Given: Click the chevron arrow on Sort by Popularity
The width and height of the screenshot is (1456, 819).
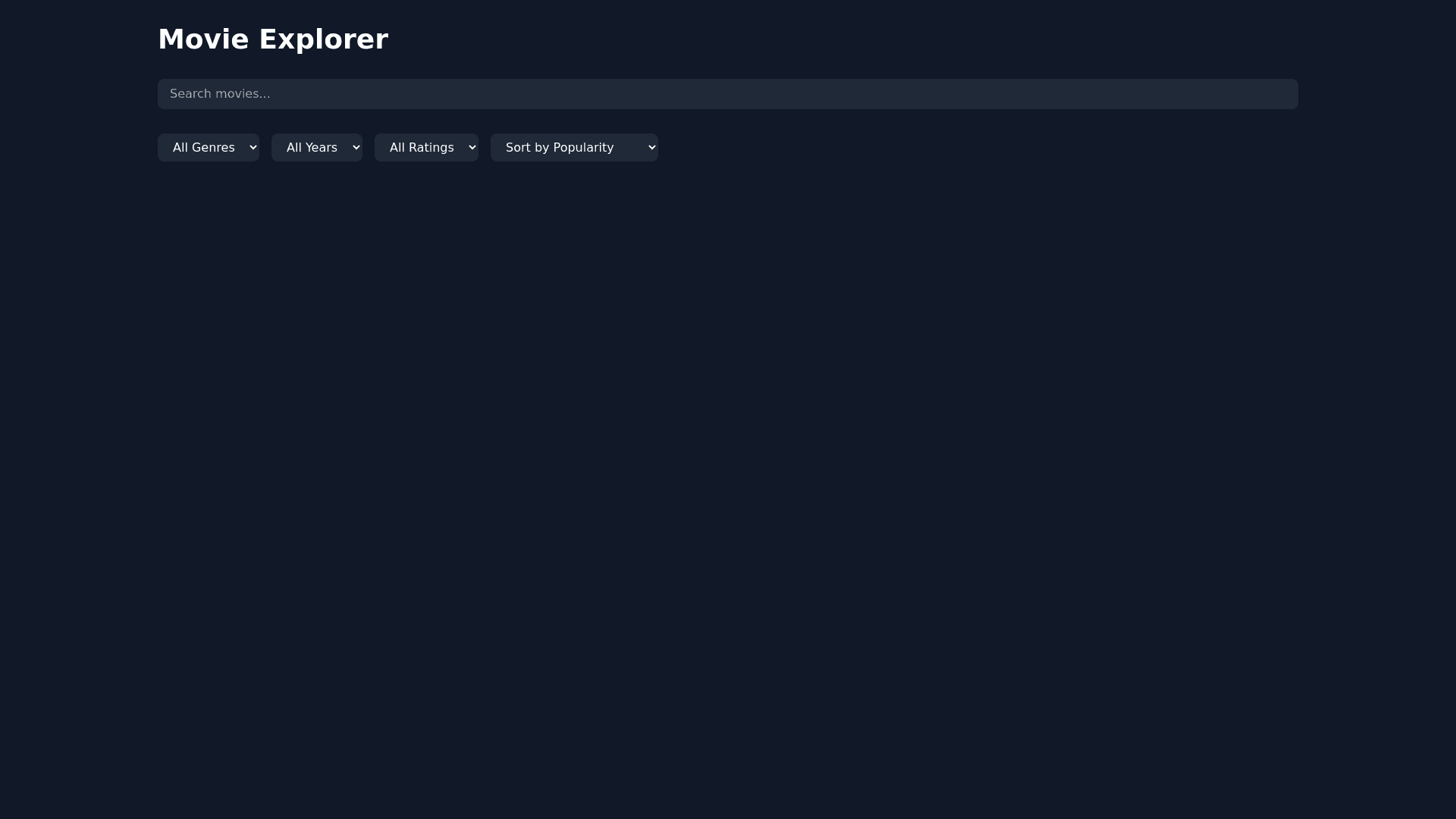Looking at the screenshot, I should (x=652, y=147).
